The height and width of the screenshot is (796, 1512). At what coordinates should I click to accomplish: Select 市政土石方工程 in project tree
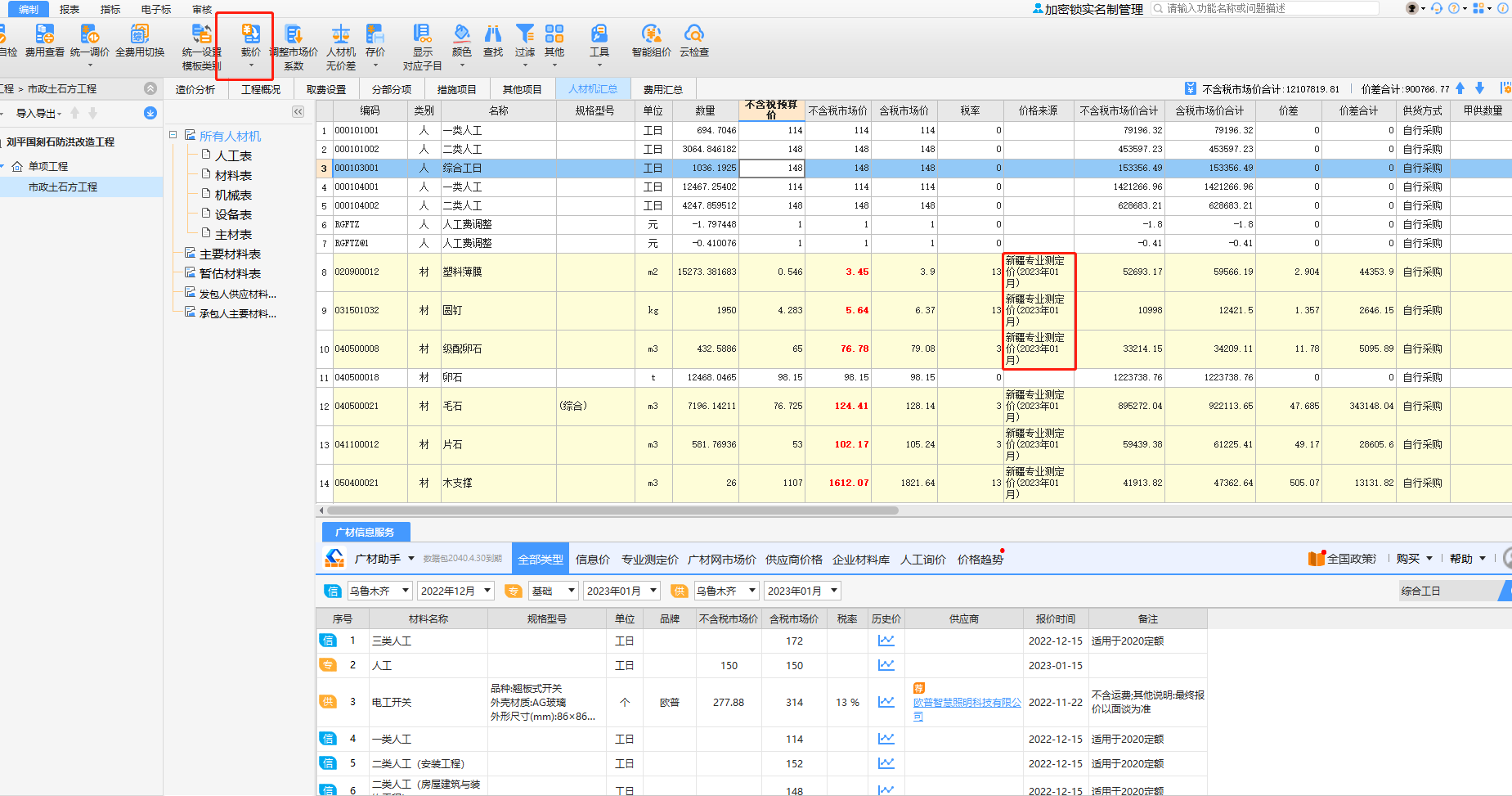[x=62, y=187]
